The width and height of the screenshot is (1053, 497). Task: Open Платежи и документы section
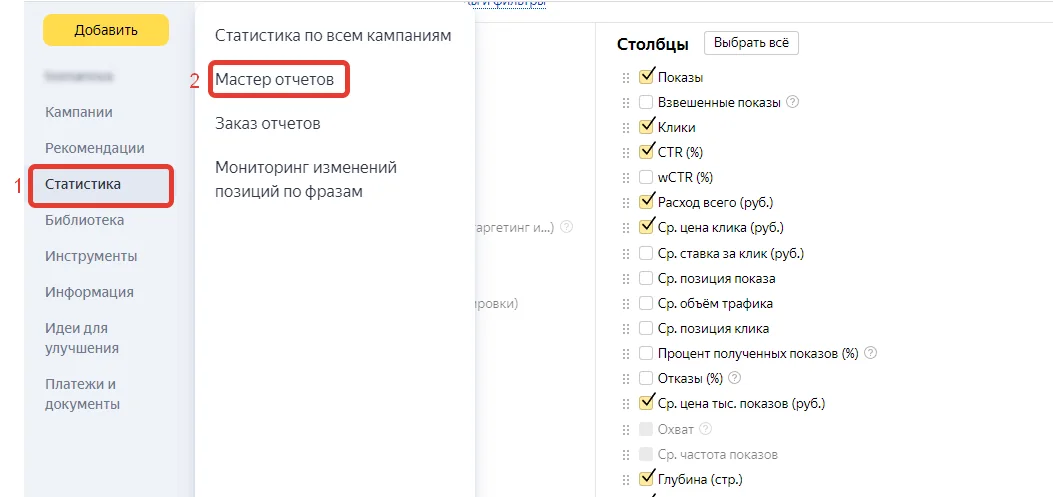point(83,394)
